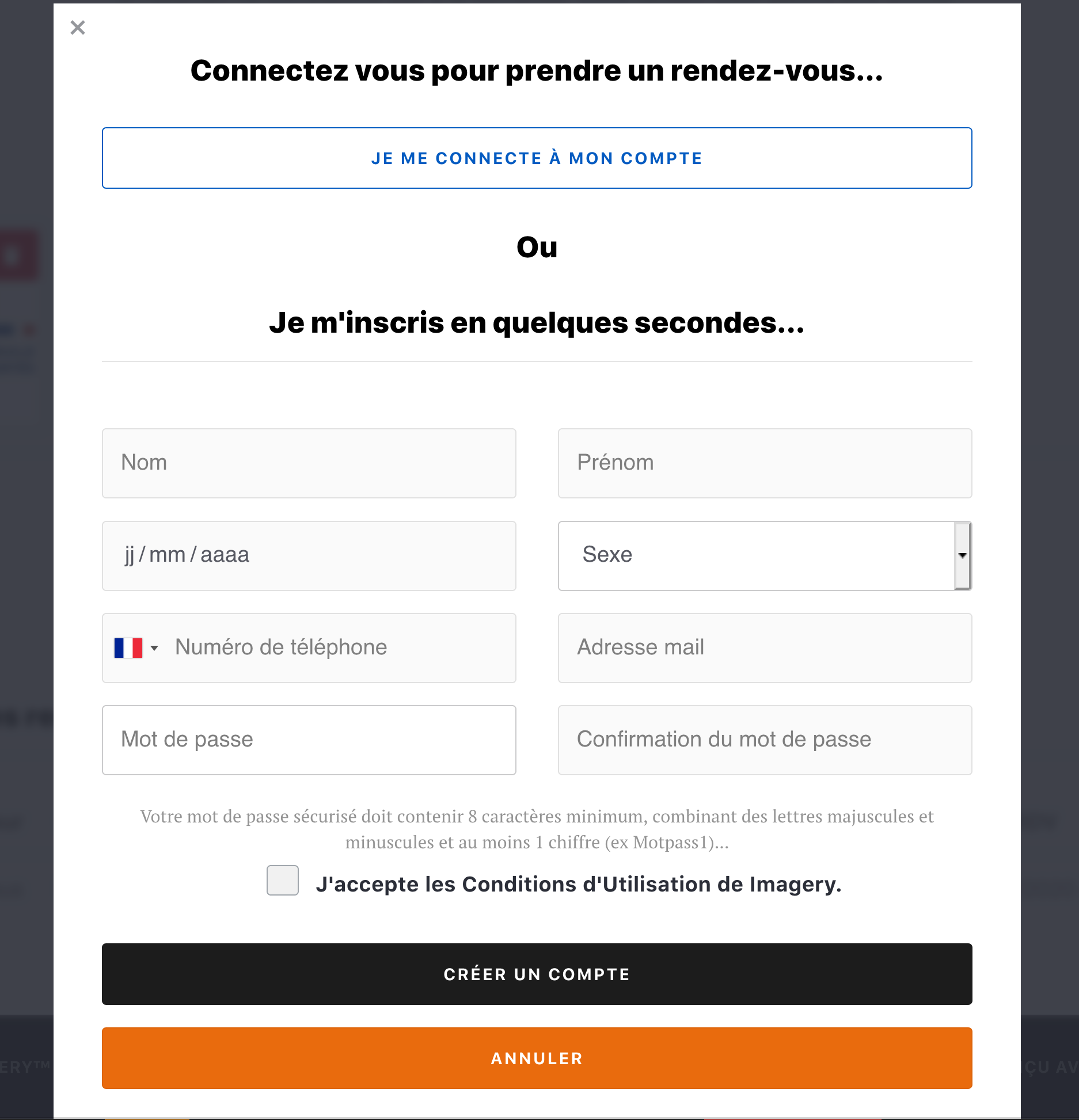Image resolution: width=1079 pixels, height=1120 pixels.
Task: Click the orange Annuler button
Action: coord(537,1058)
